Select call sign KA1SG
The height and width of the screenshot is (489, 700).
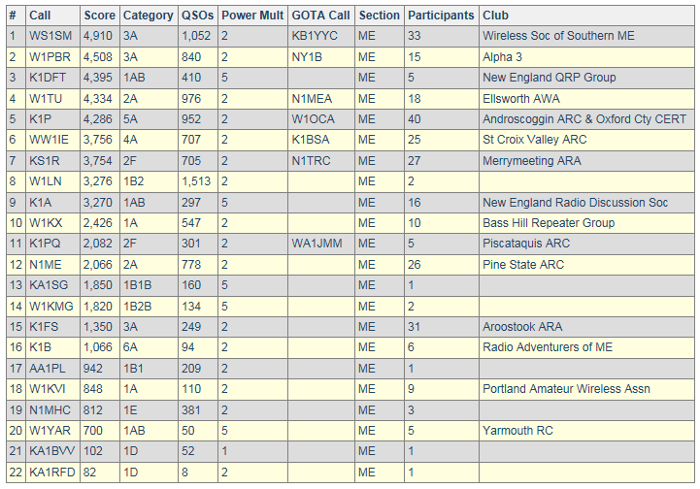pos(48,285)
